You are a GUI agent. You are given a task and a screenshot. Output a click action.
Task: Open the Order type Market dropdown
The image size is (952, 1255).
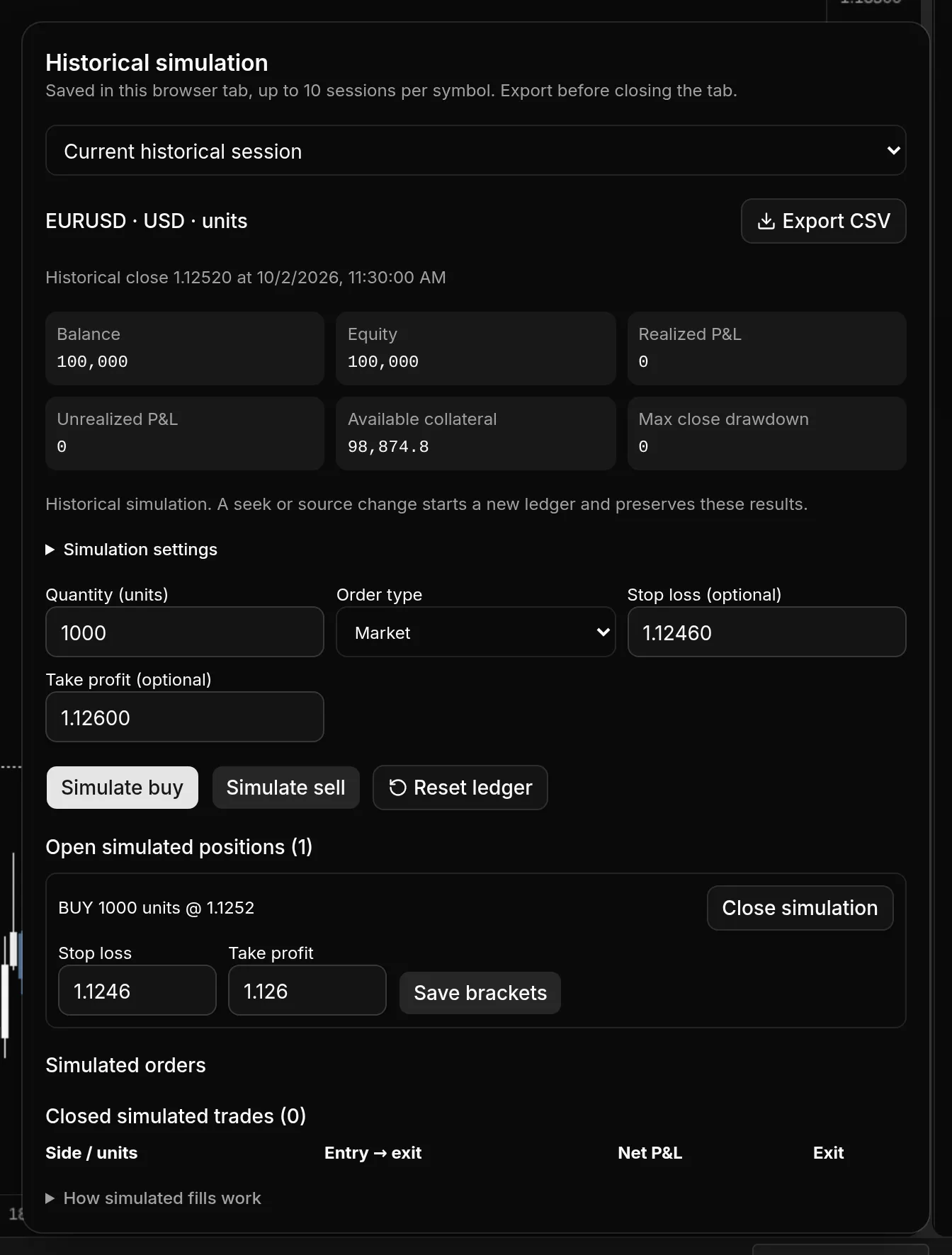coord(475,632)
